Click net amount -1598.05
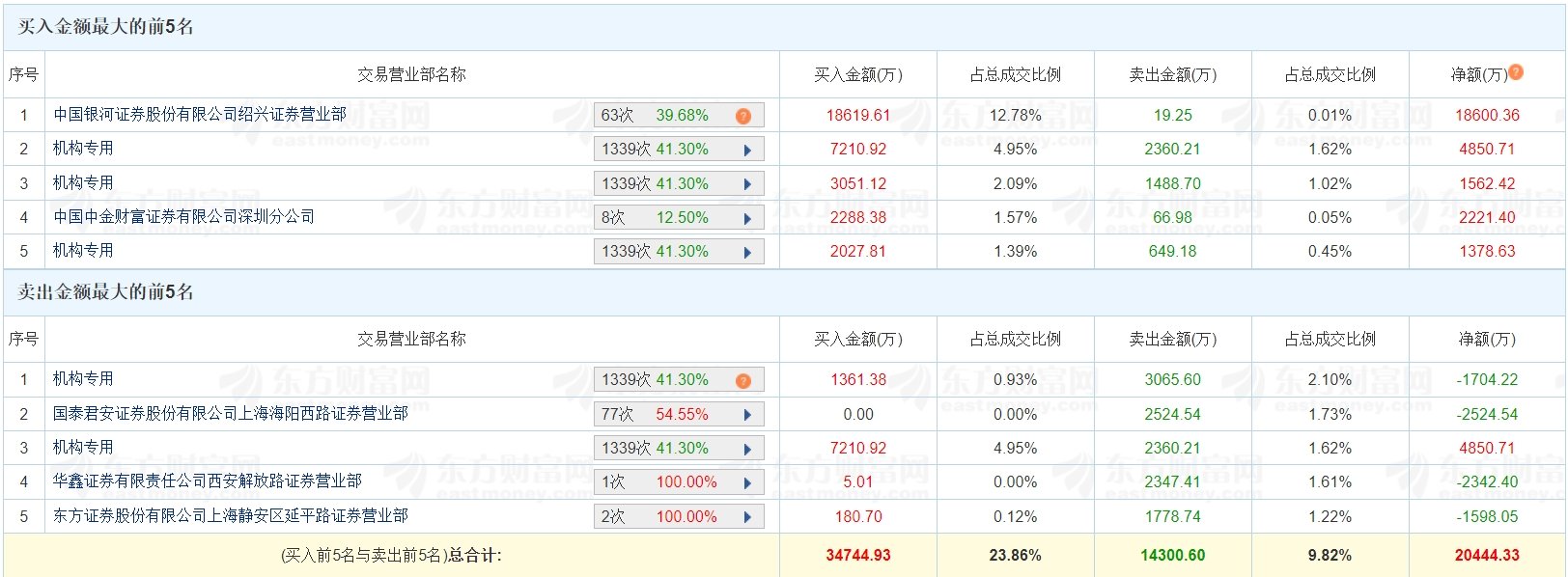 coord(1487,516)
